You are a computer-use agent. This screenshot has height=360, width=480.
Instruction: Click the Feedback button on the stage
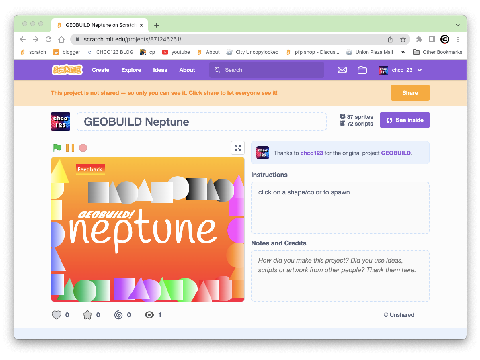pos(90,169)
